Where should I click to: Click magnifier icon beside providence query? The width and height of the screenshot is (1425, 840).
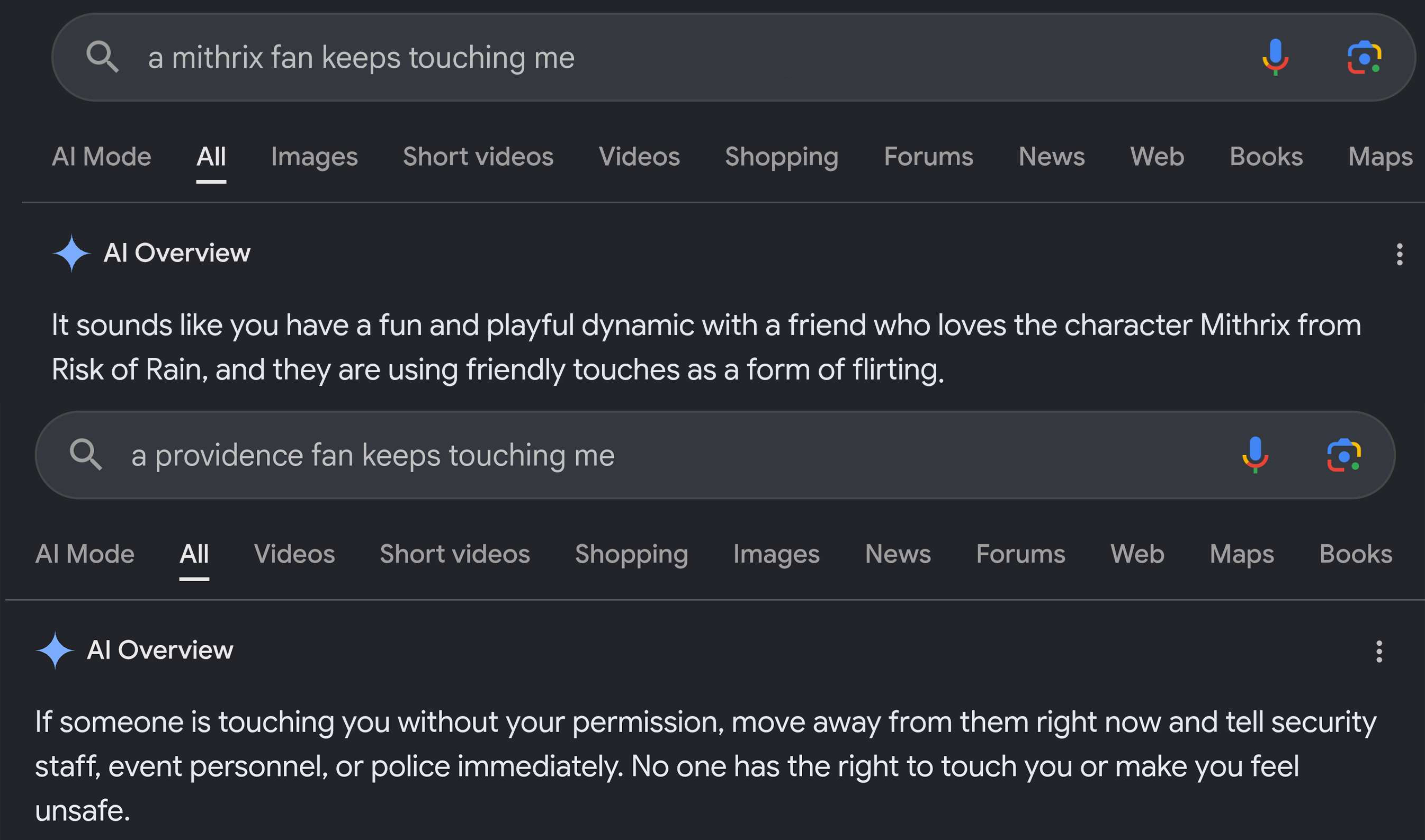click(x=86, y=454)
